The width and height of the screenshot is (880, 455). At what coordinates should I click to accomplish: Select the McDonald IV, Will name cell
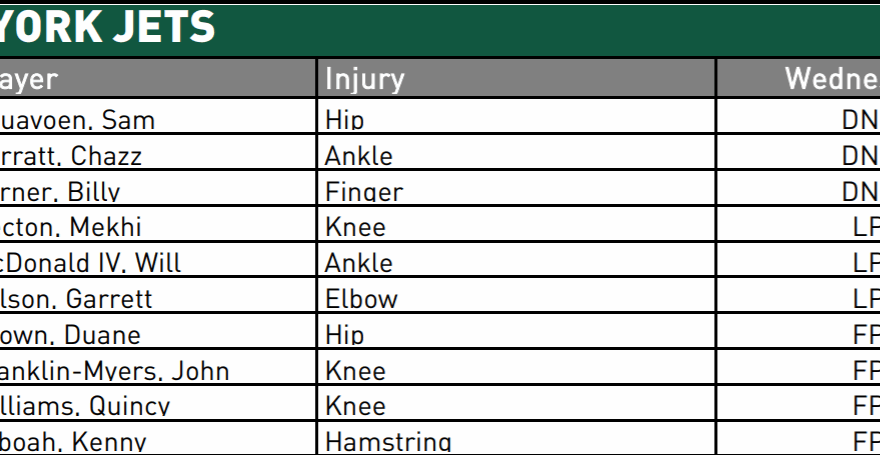pyautogui.click(x=91, y=263)
